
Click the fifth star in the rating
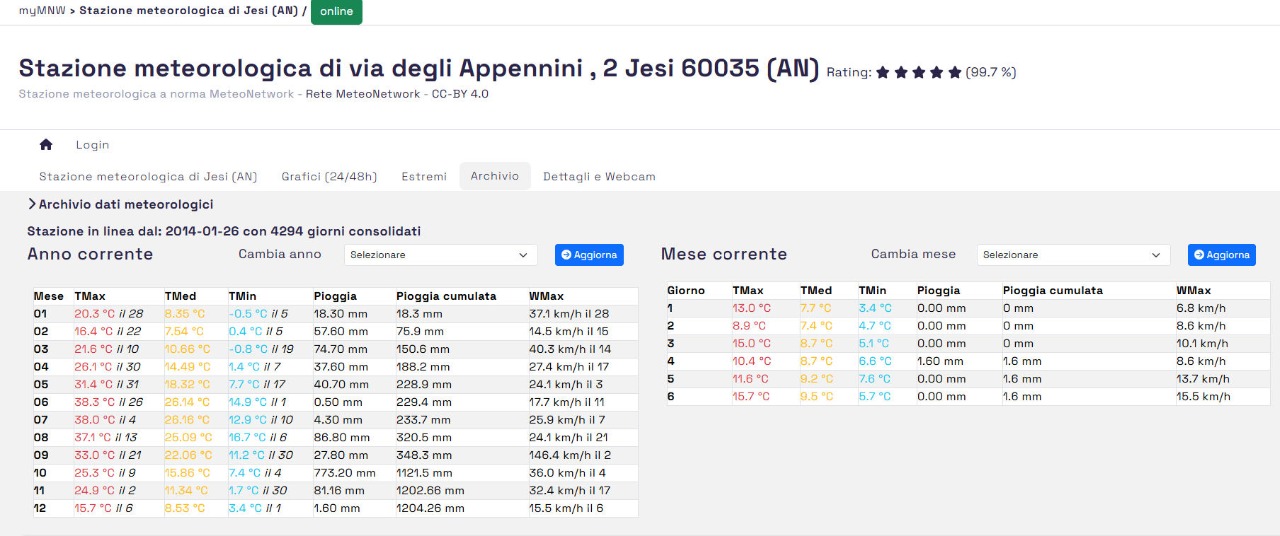coord(954,72)
